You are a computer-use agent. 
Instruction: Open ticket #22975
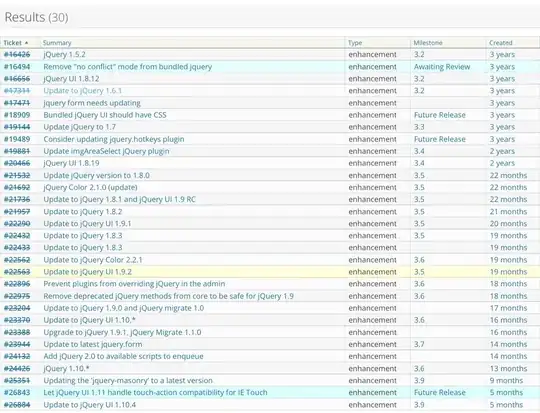point(17,296)
